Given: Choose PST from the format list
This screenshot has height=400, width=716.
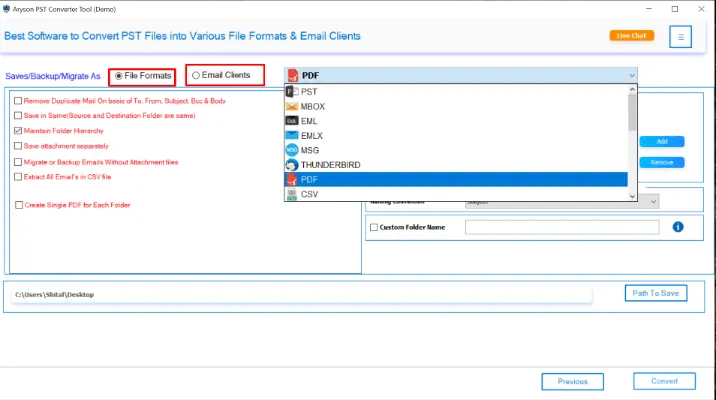Looking at the screenshot, I should [x=456, y=92].
